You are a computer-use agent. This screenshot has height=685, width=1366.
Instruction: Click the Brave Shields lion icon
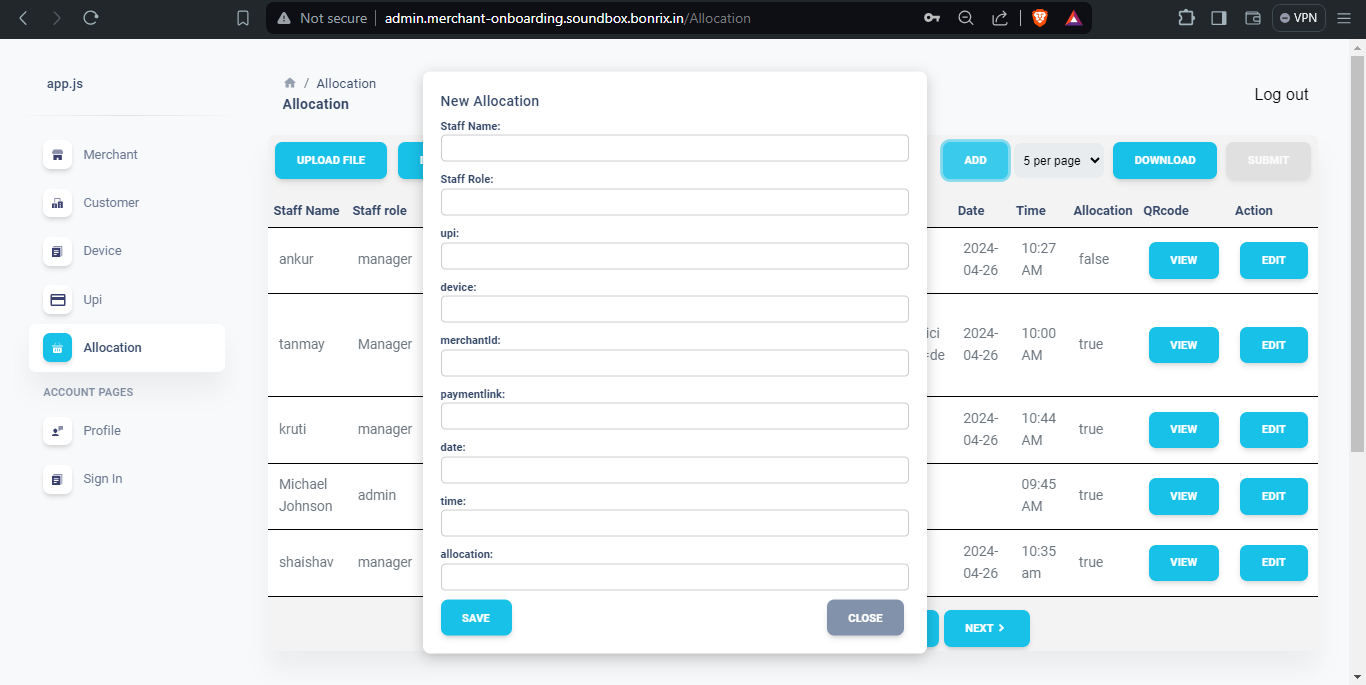pyautogui.click(x=1039, y=17)
